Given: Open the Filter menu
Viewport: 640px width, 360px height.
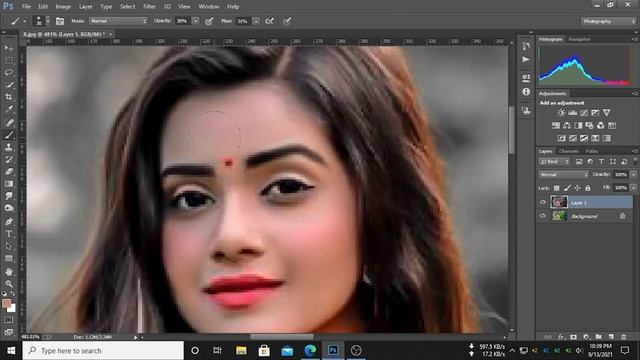Looking at the screenshot, I should pos(149,7).
